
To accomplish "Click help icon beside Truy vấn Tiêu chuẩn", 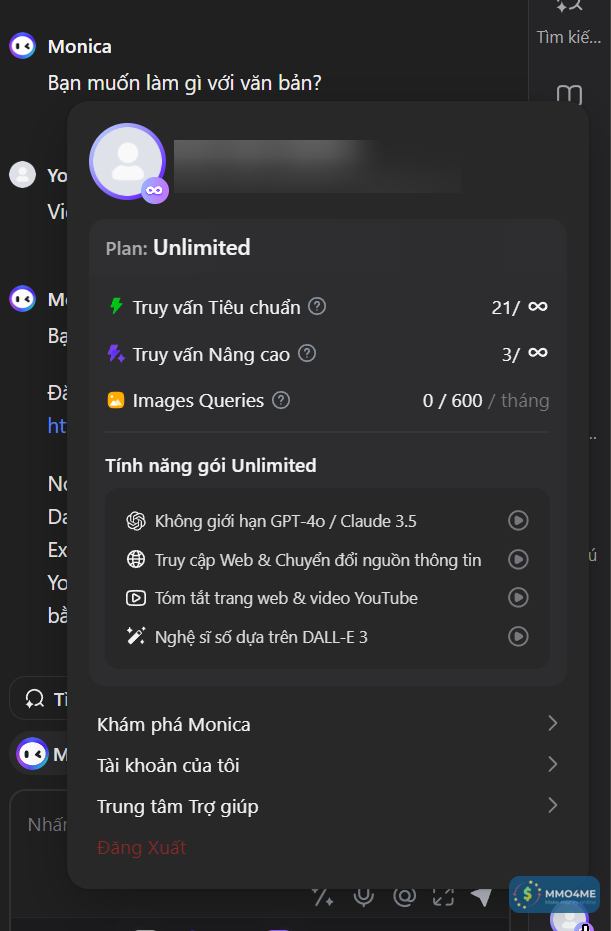I will pos(317,306).
